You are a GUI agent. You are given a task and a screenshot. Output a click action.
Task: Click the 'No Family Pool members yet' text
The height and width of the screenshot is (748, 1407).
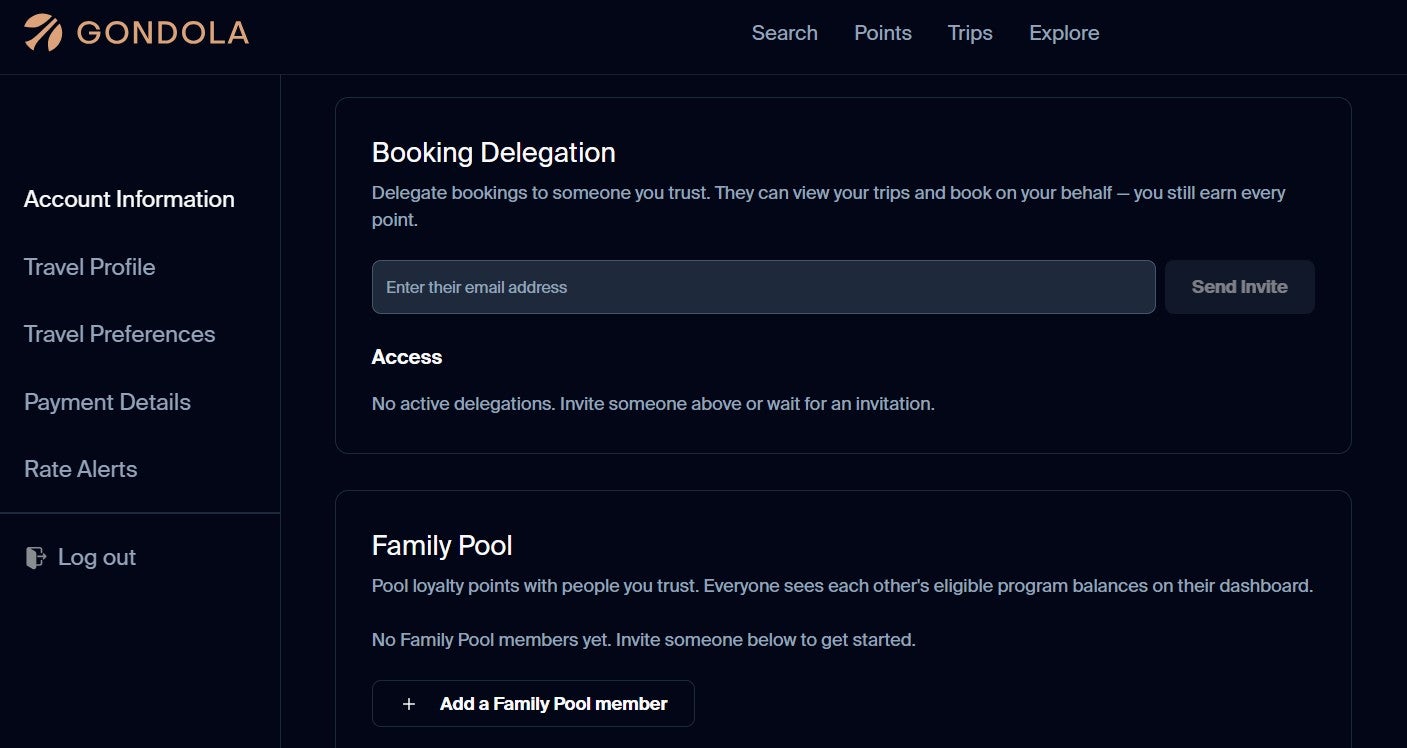[x=644, y=639]
